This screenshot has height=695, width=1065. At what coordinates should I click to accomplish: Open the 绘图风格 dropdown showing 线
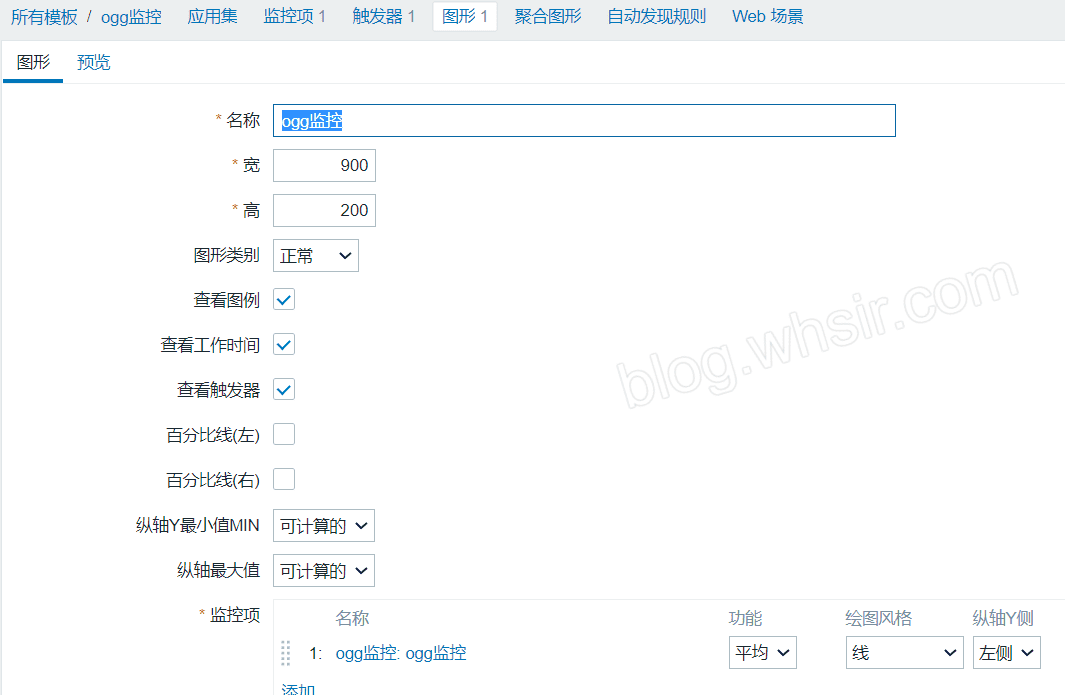[x=904, y=652]
